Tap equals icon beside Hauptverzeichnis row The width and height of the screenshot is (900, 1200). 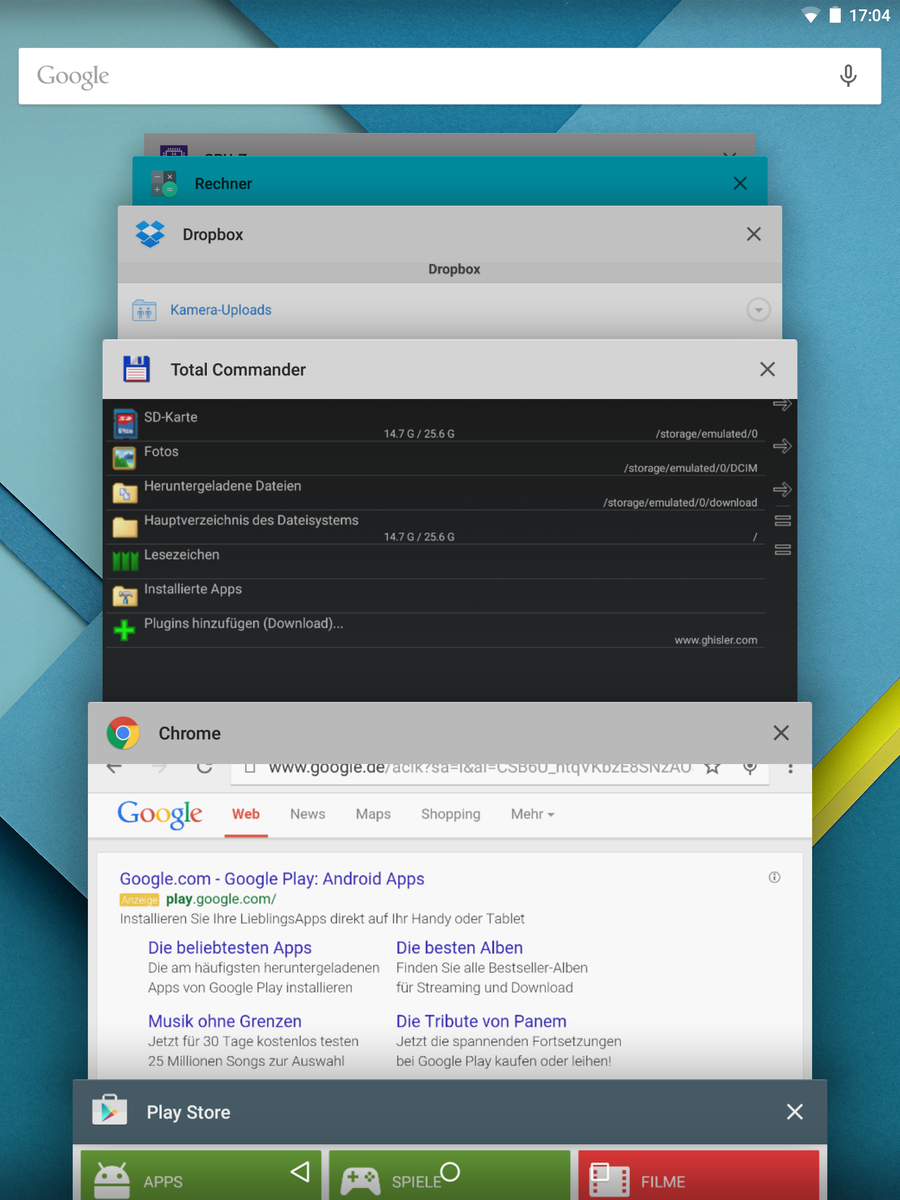[782, 520]
